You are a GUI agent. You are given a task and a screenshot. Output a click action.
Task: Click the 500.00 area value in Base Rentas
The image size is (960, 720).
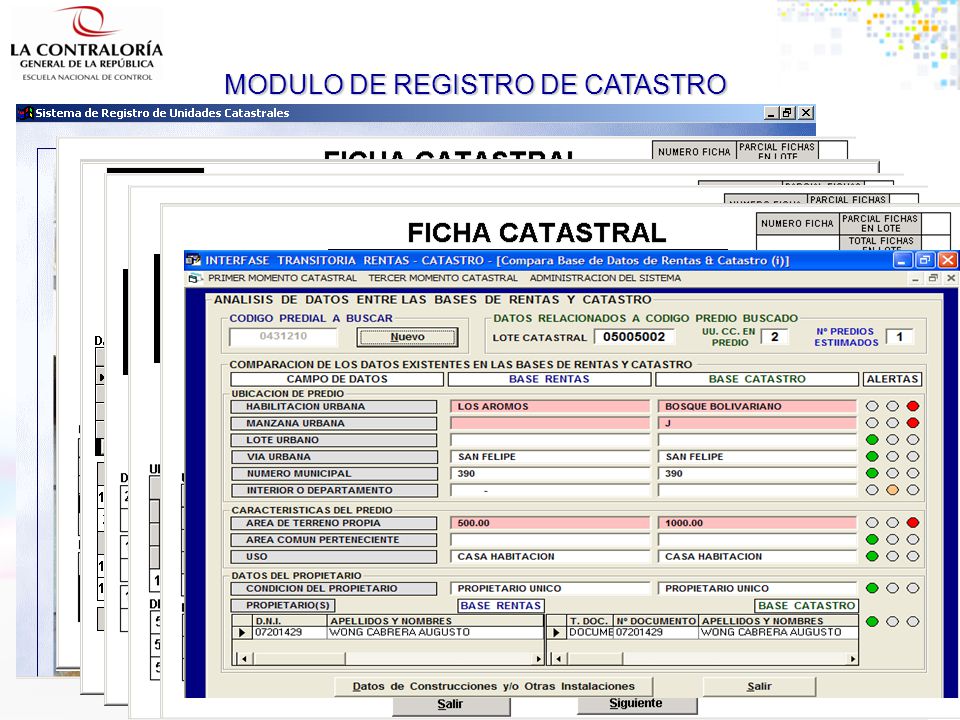[550, 523]
